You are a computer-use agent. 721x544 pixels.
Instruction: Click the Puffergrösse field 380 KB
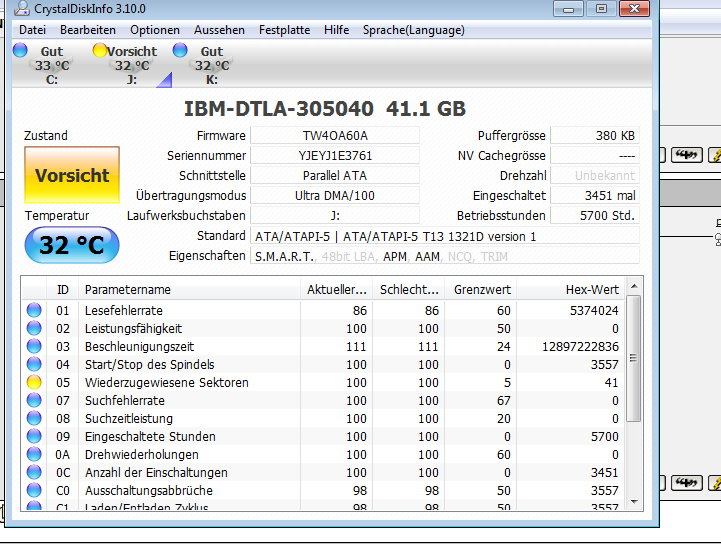[x=595, y=136]
